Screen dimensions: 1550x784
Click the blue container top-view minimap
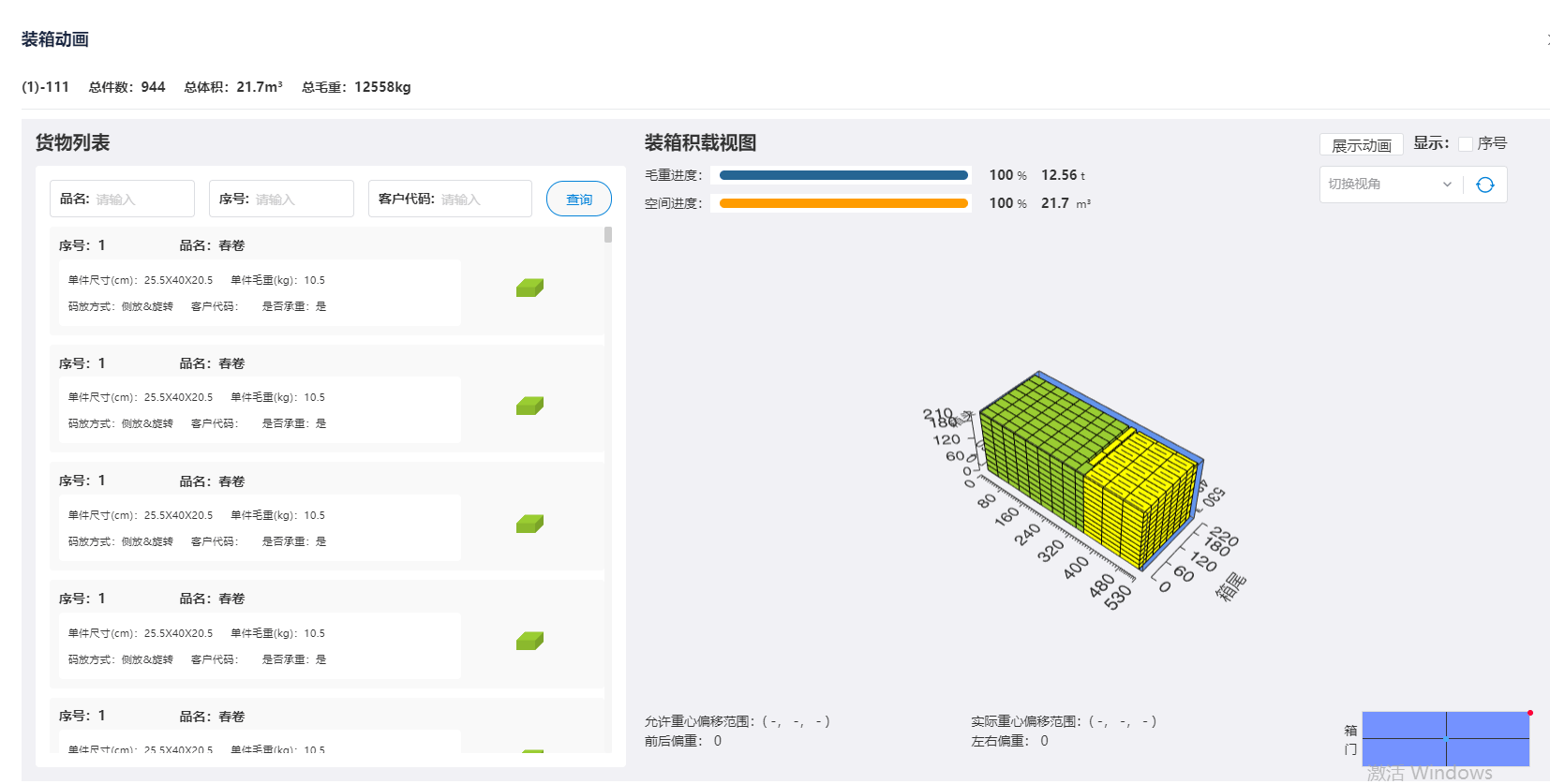(1445, 738)
